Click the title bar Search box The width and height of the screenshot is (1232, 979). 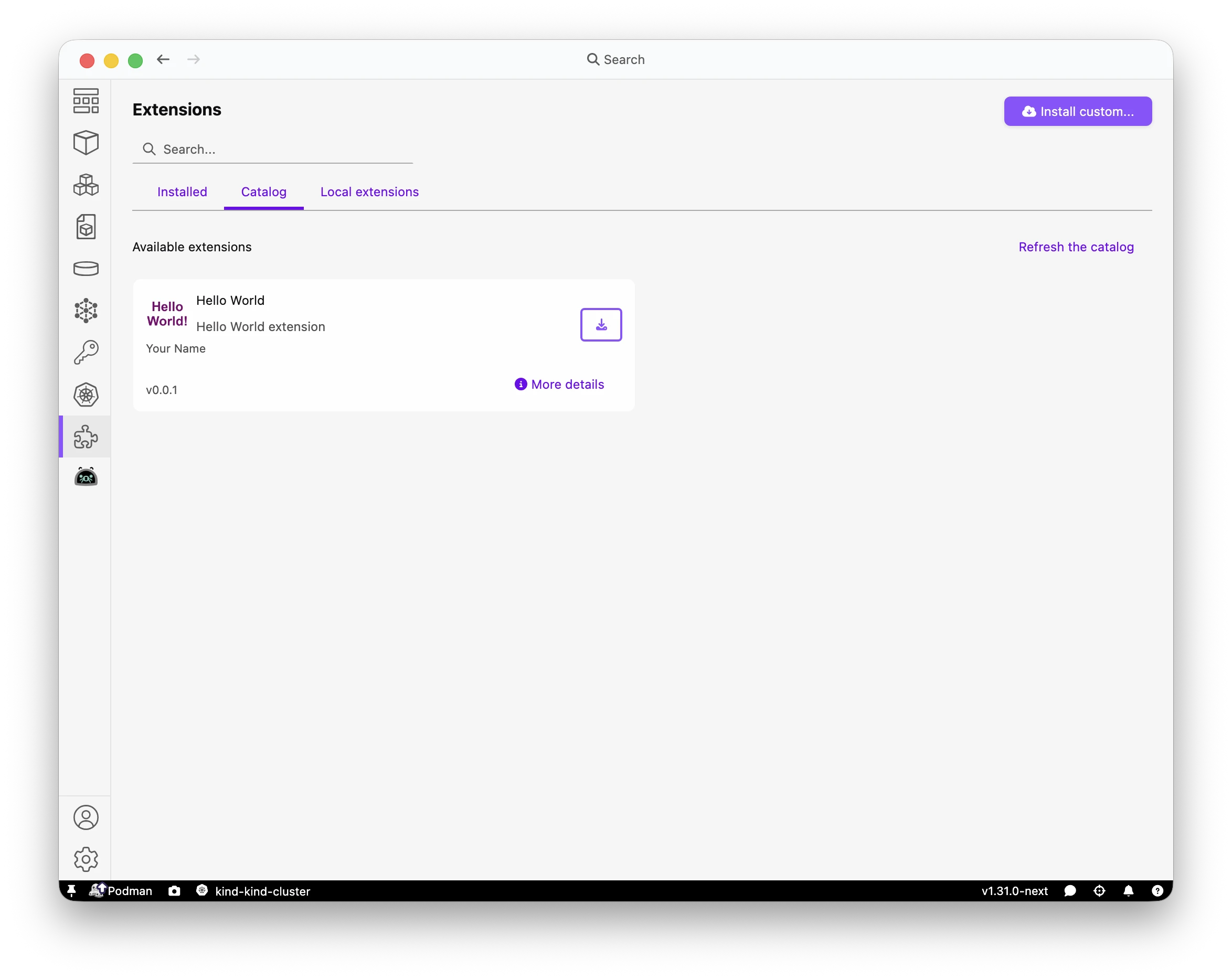point(615,59)
